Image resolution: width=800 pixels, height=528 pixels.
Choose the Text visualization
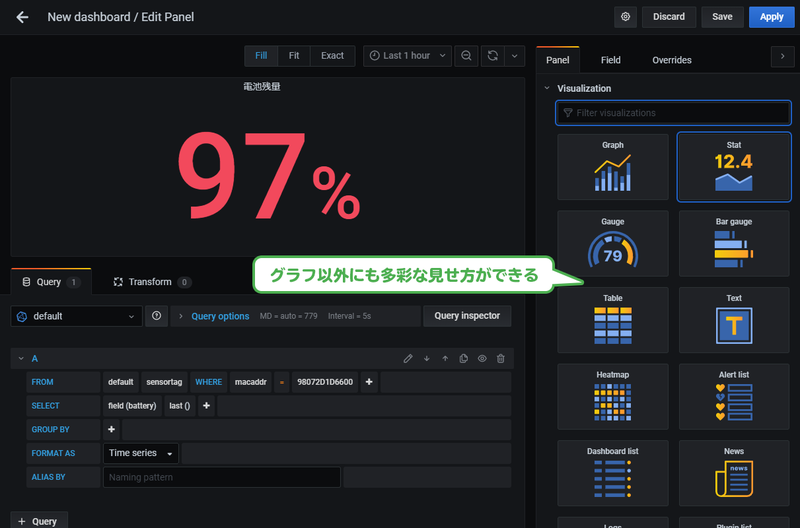734,320
